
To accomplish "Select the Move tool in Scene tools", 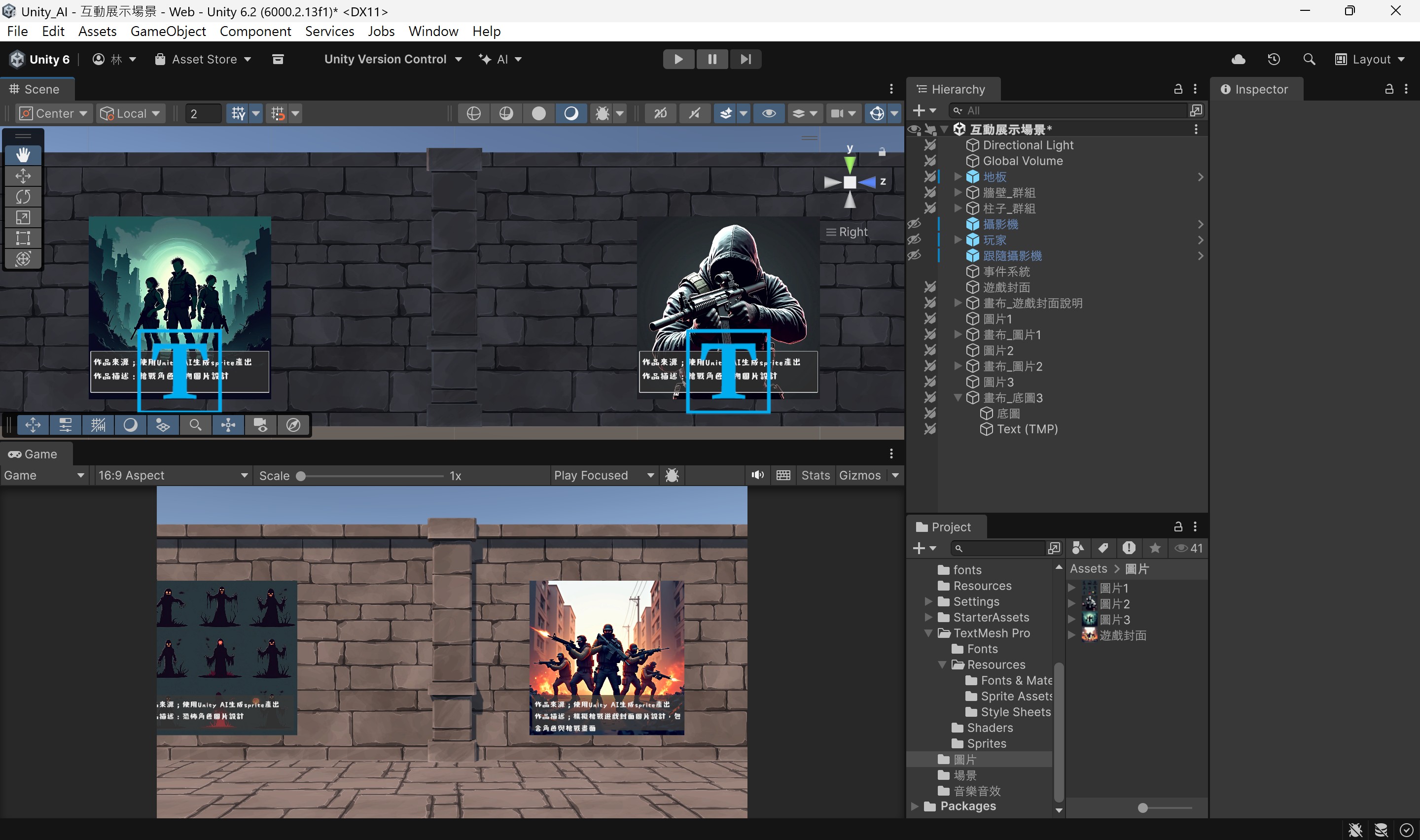I will pyautogui.click(x=23, y=175).
